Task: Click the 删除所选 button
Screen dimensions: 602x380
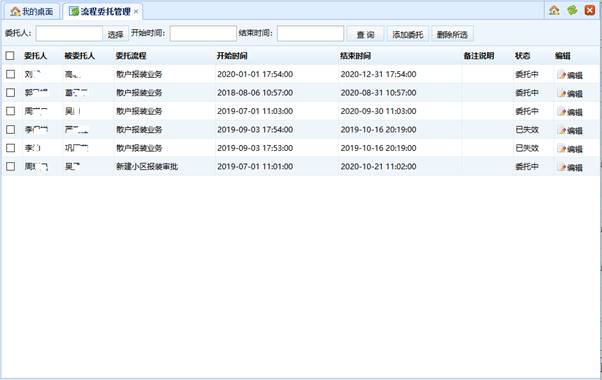Action: (x=452, y=34)
